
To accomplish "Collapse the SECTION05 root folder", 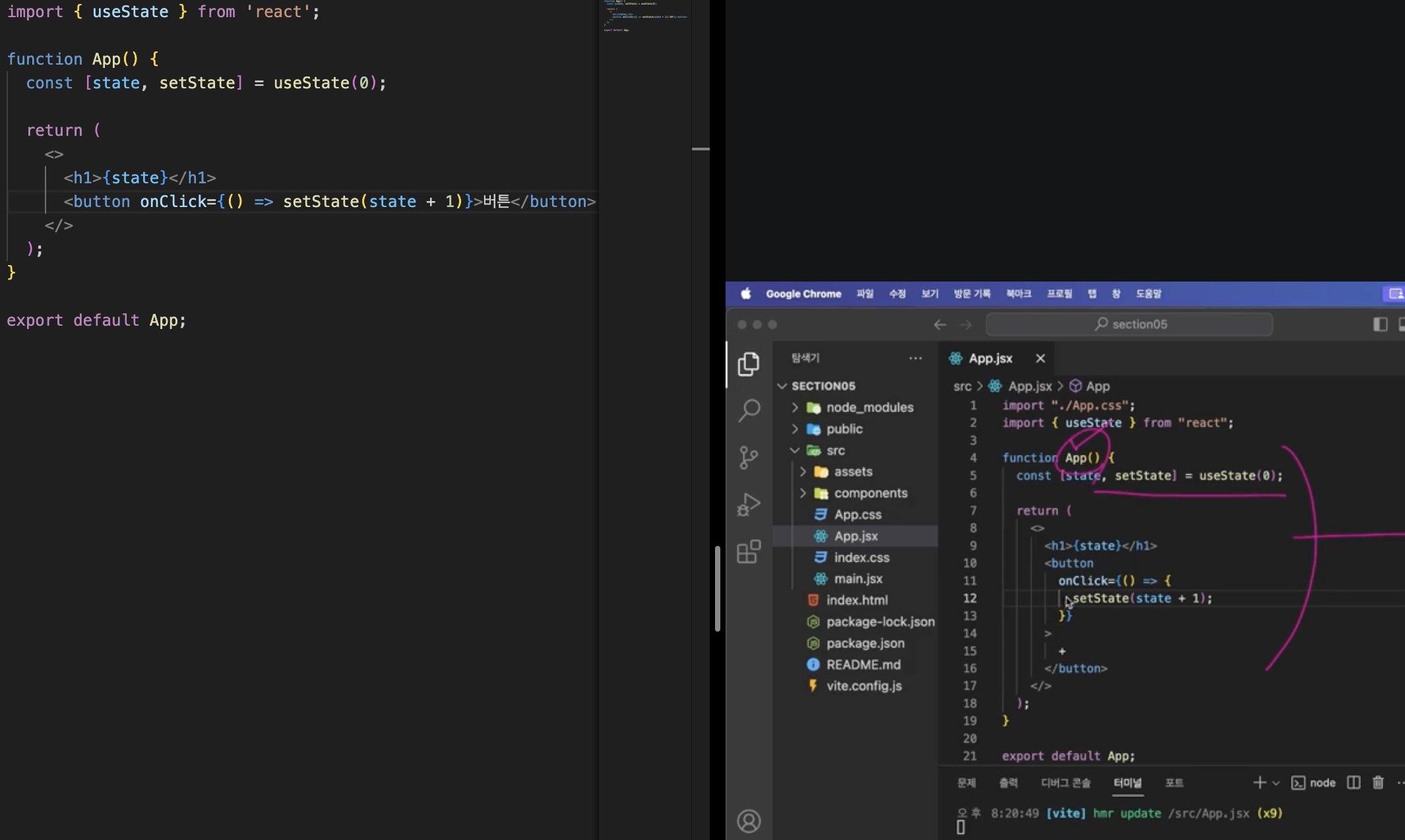I will tap(782, 386).
